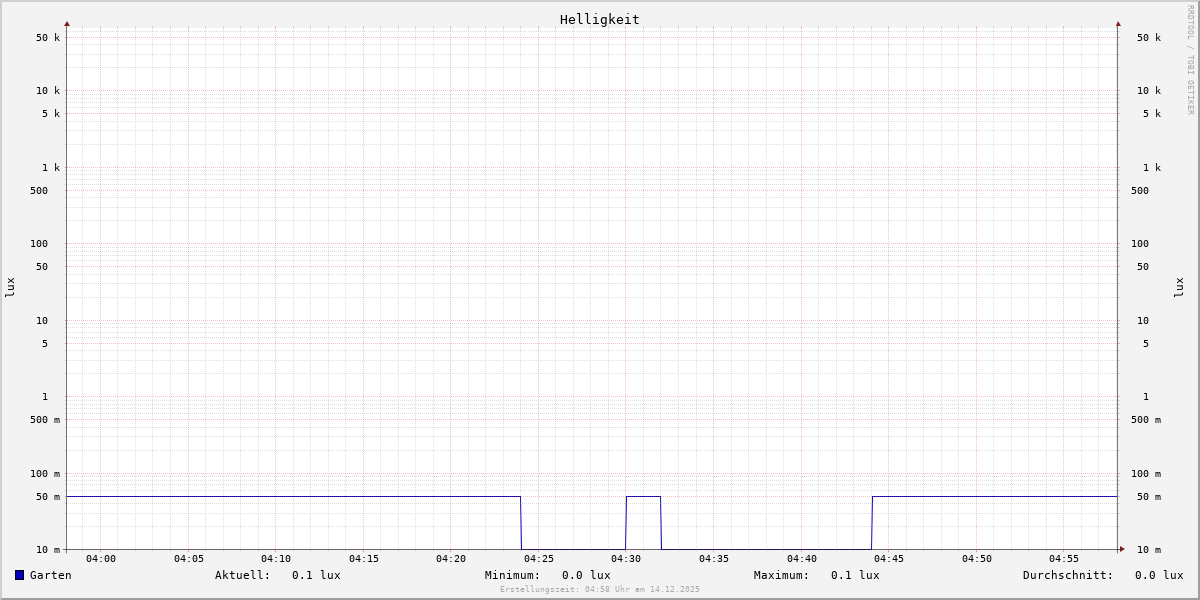1200x600 pixels.
Task: Click the graph title "Helligkeit"
Action: click(600, 19)
